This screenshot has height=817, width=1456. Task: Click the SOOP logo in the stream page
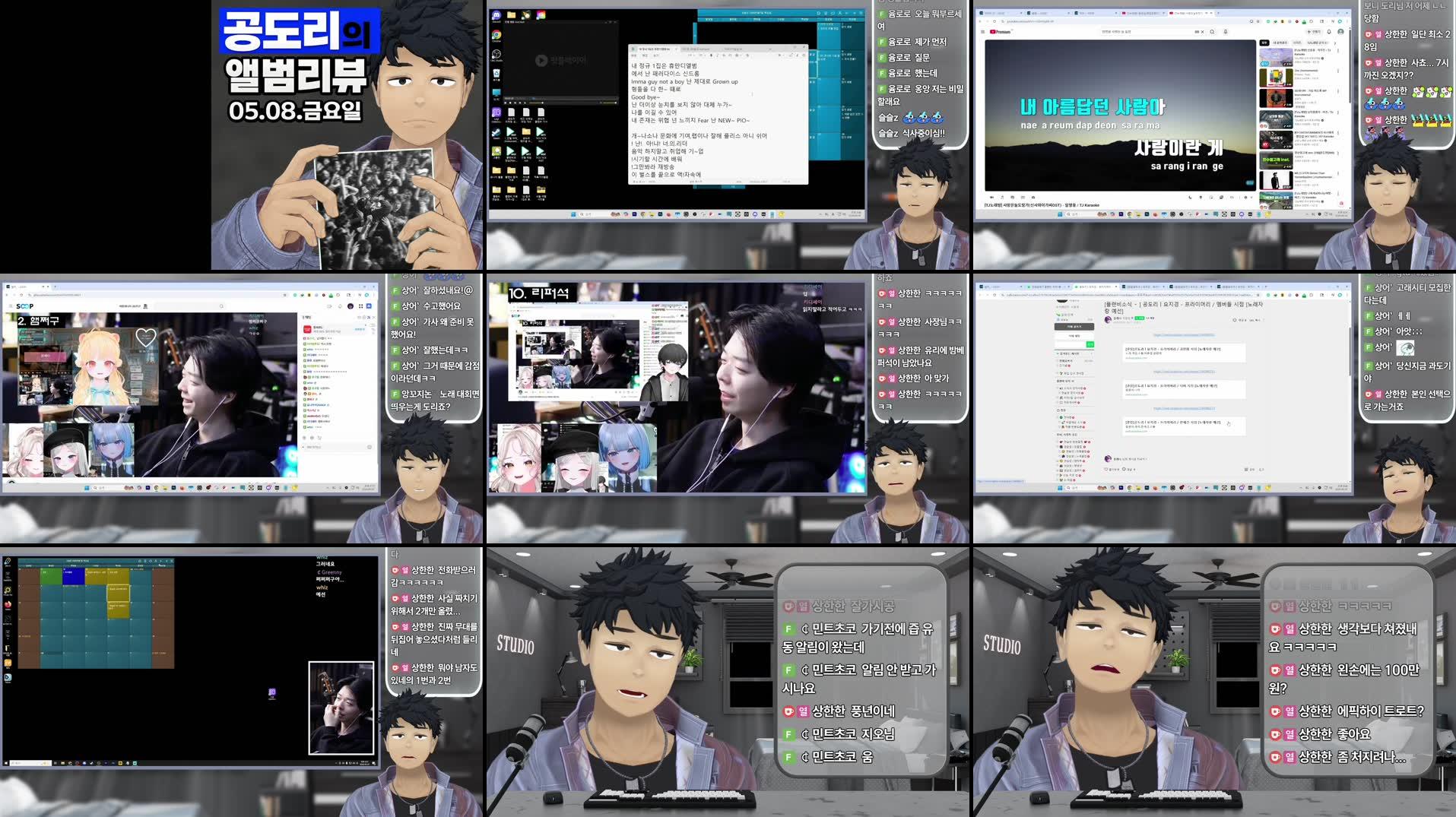pos(24,306)
